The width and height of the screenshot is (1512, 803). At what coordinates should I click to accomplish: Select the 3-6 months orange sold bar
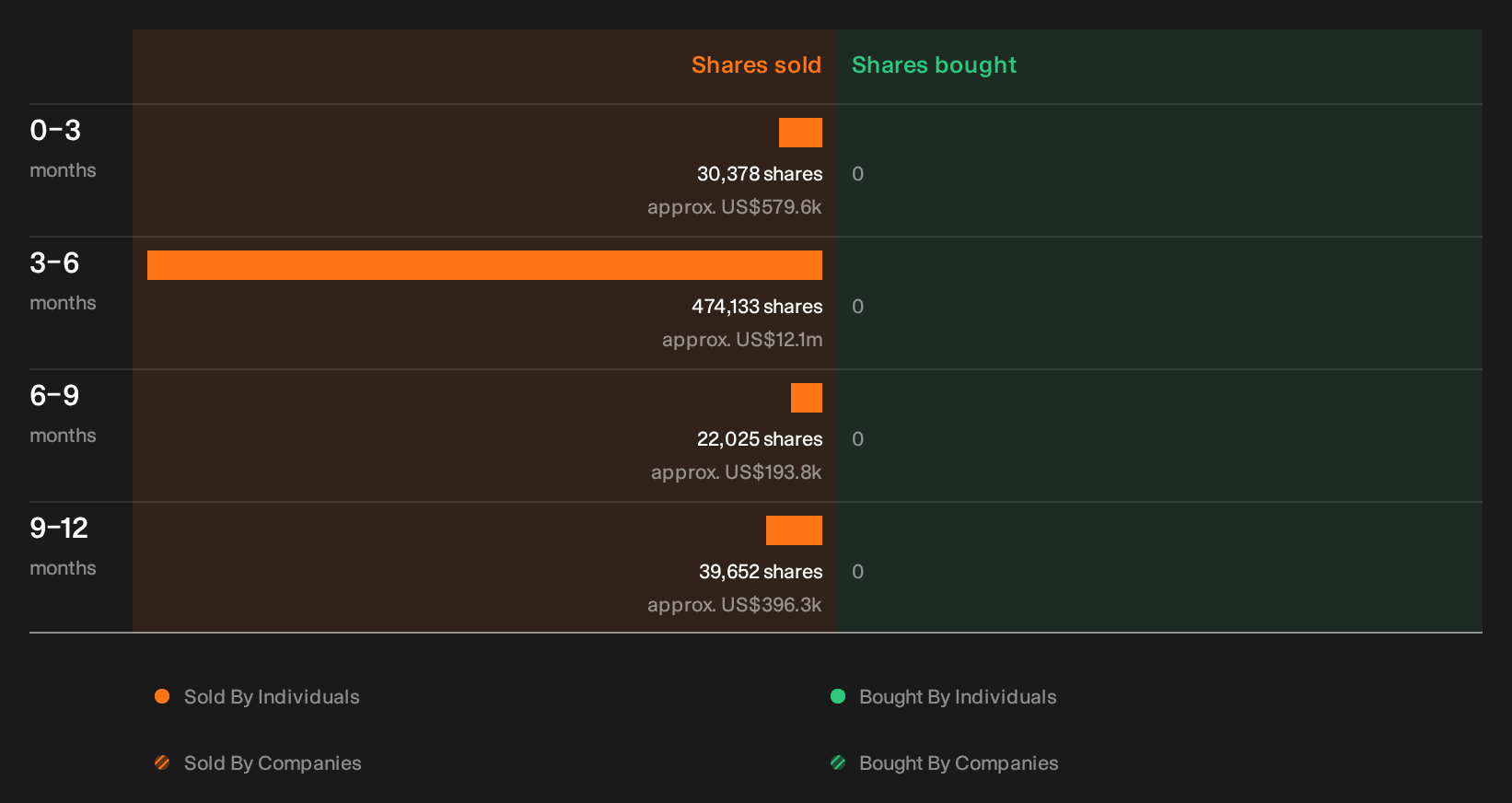[x=484, y=265]
